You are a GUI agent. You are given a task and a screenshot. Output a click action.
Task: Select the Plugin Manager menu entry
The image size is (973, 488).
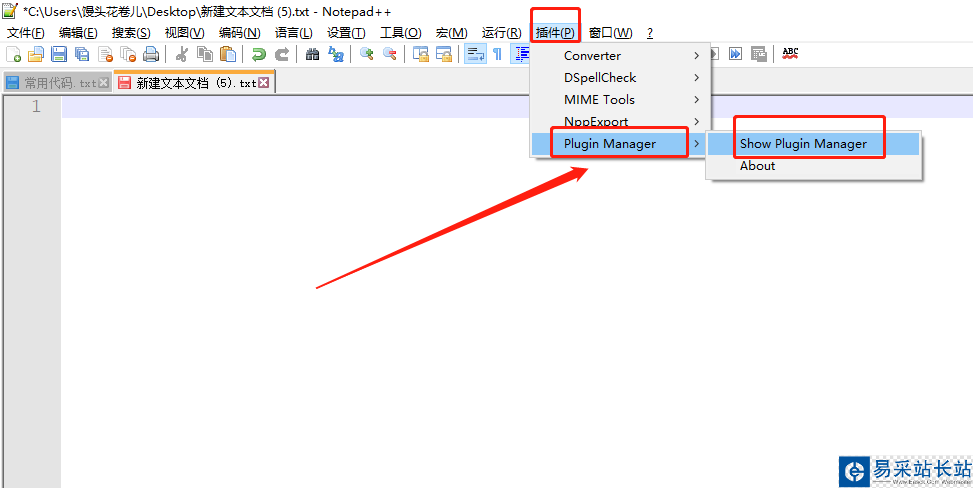tap(621, 143)
